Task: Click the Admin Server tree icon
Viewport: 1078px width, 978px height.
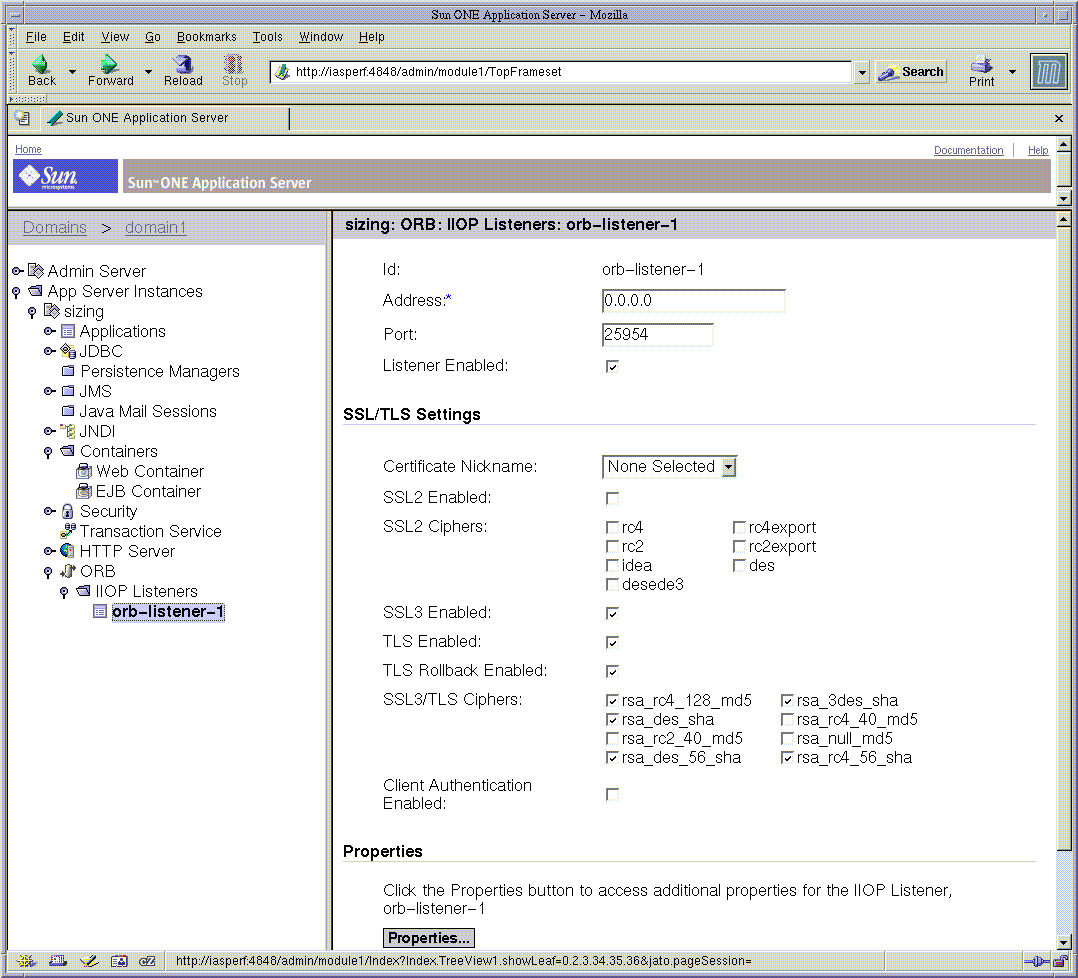Action: [x=36, y=271]
